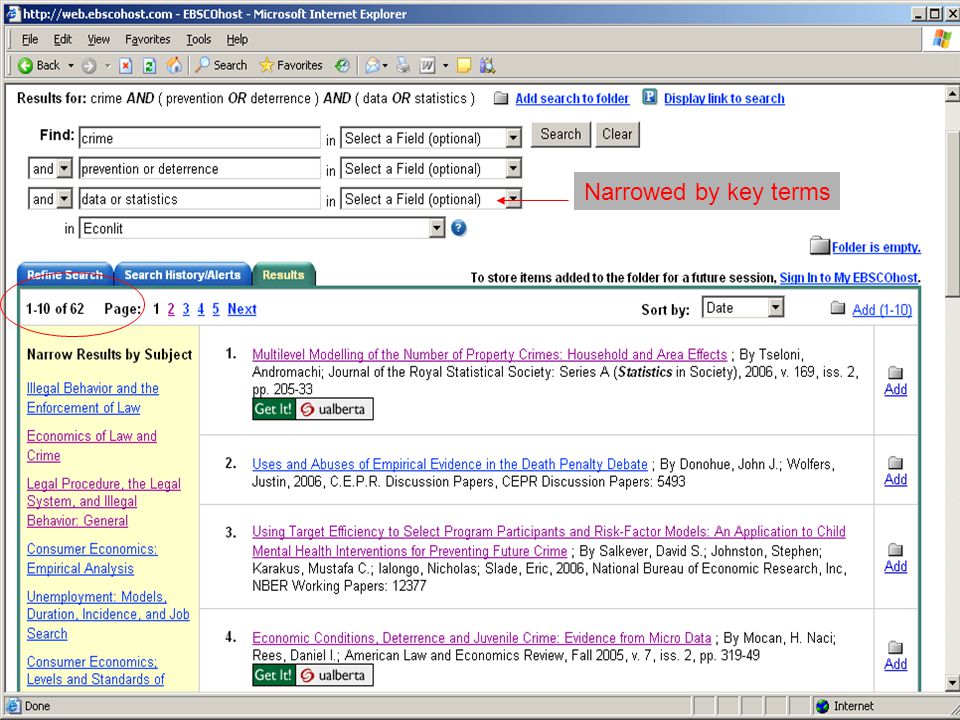The width and height of the screenshot is (960, 720).
Task: Click the blue help question-mark icon
Action: [459, 228]
